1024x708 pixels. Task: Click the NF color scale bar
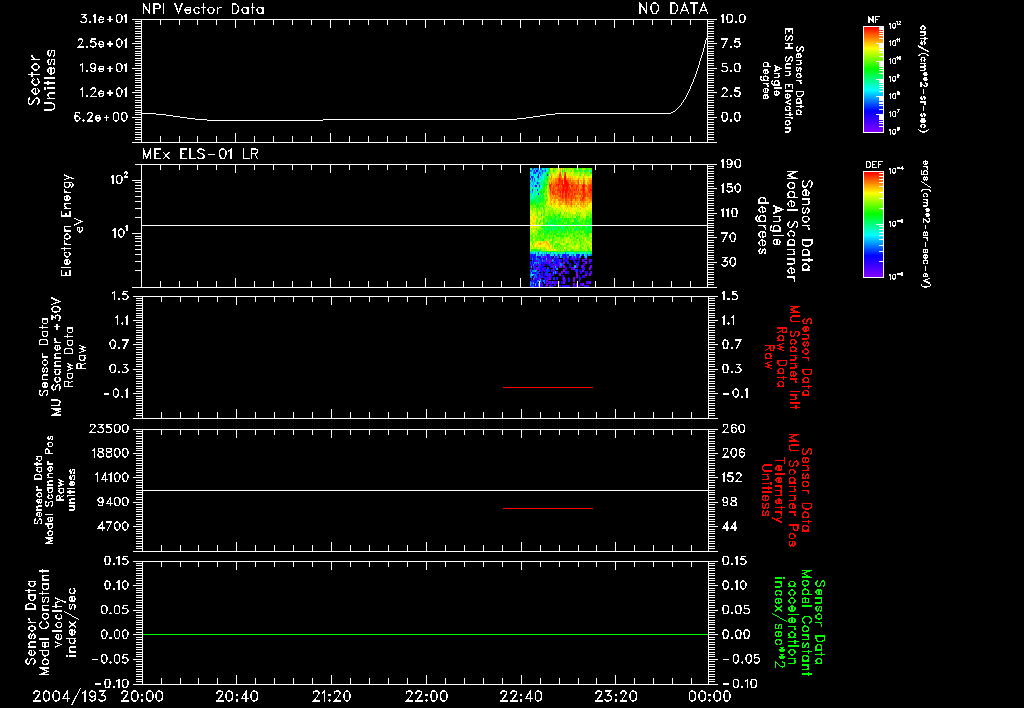point(873,79)
